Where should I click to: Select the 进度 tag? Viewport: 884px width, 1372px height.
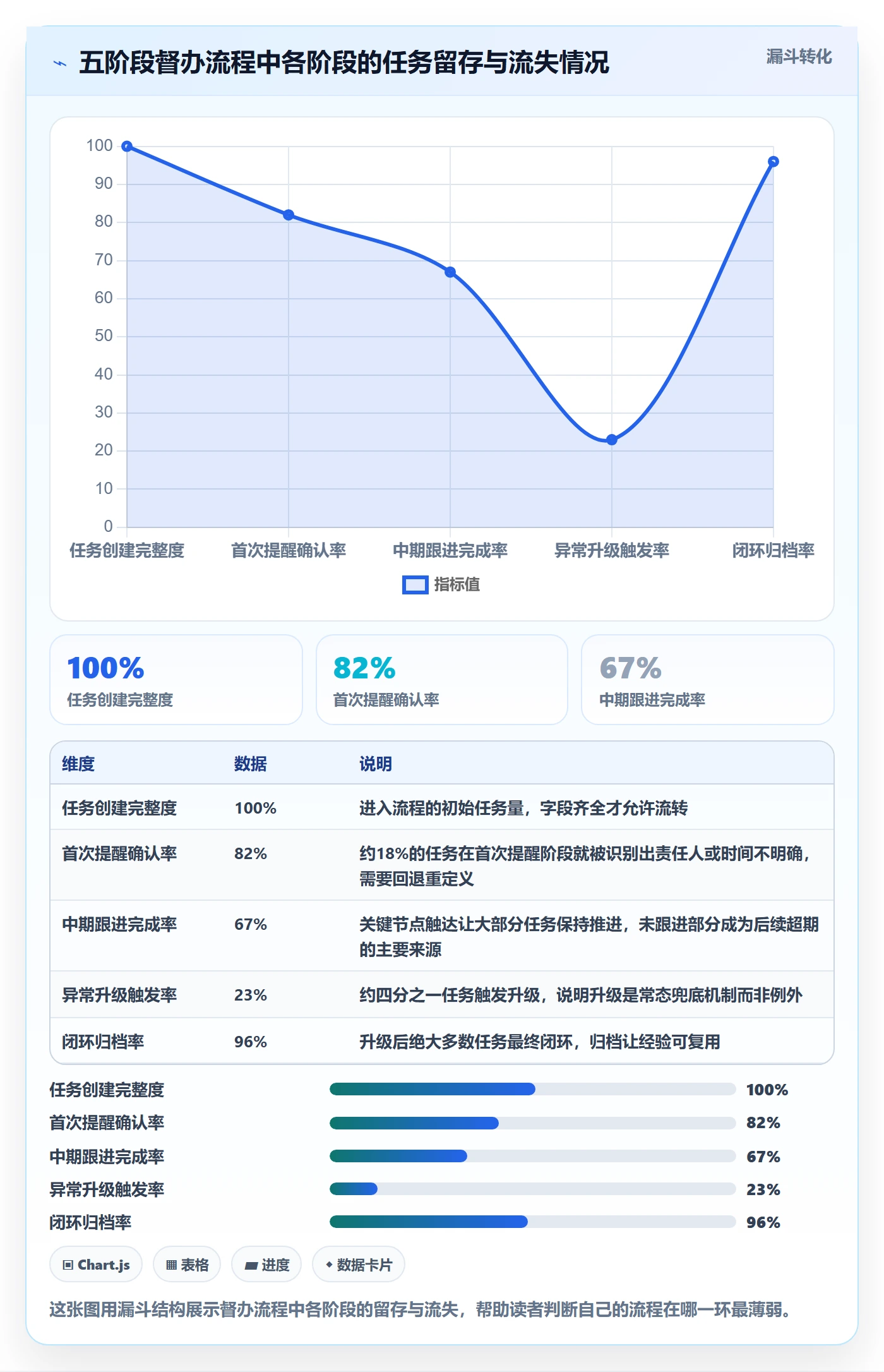[x=266, y=1265]
